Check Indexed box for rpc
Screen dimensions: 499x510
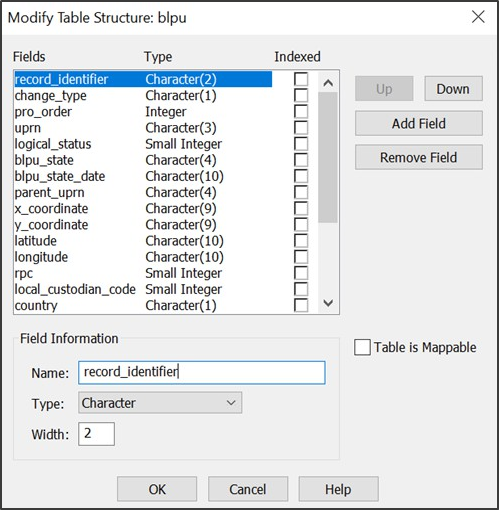coord(301,273)
